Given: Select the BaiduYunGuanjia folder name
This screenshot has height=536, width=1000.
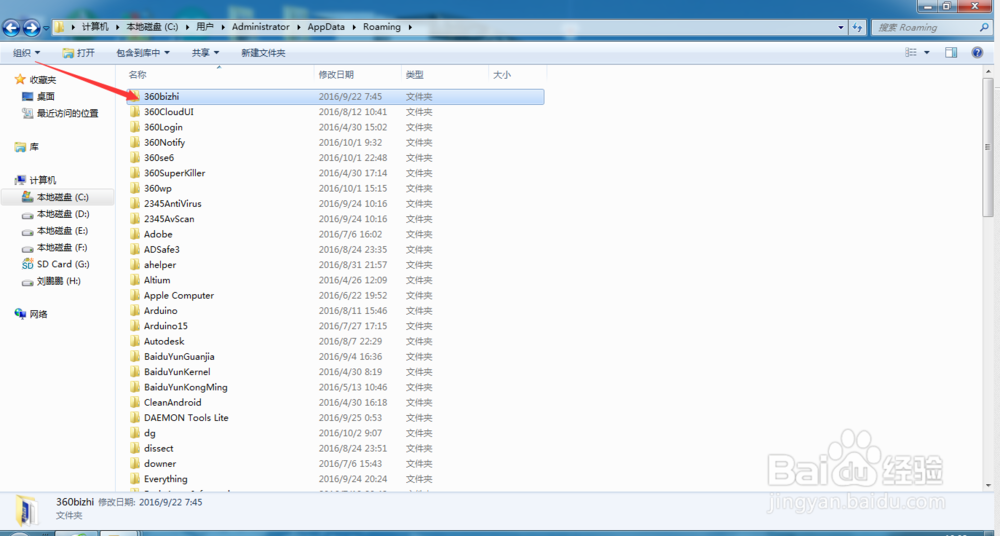Looking at the screenshot, I should coord(179,357).
